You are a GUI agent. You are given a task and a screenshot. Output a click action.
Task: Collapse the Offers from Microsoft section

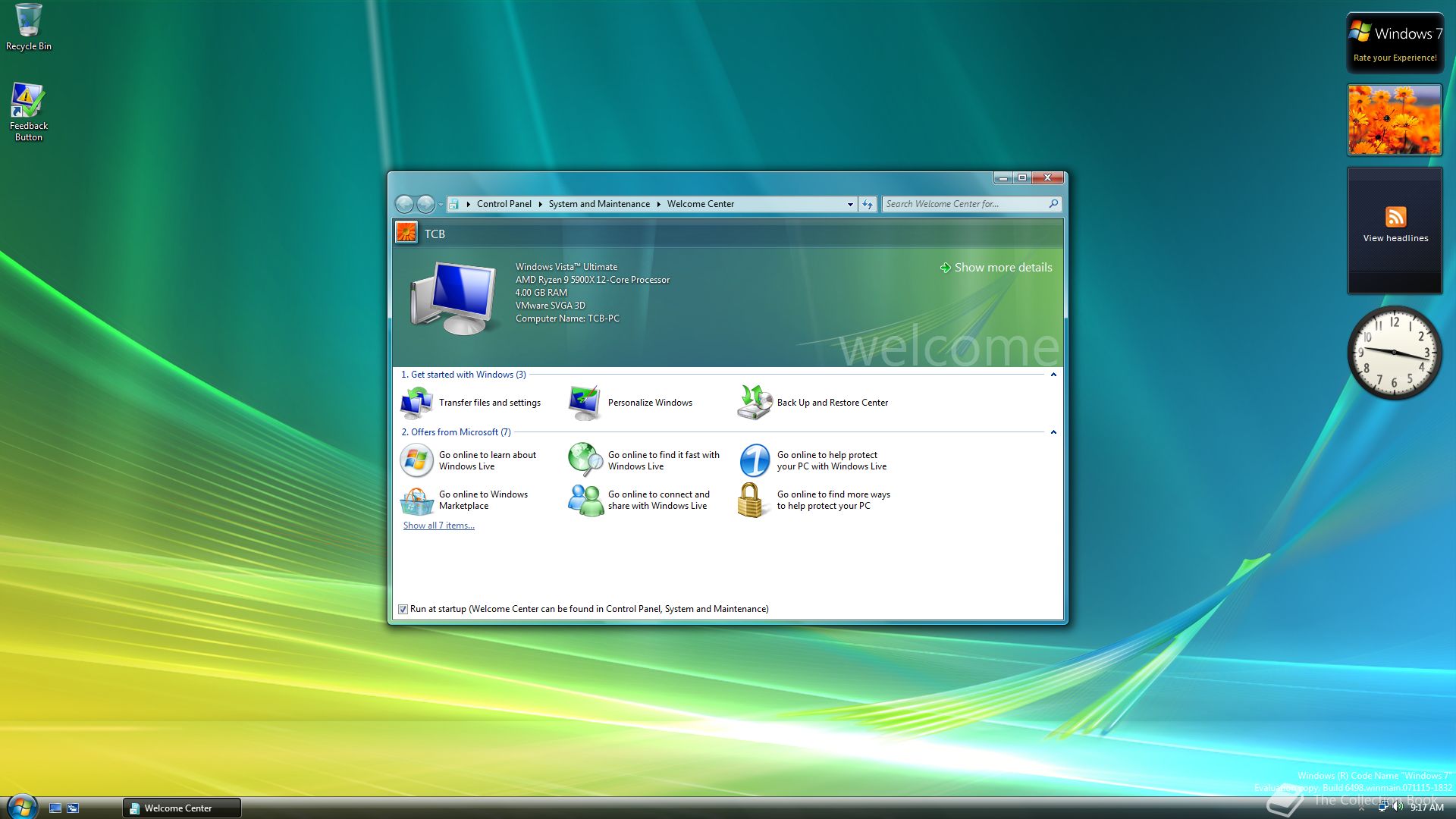[x=1053, y=432]
